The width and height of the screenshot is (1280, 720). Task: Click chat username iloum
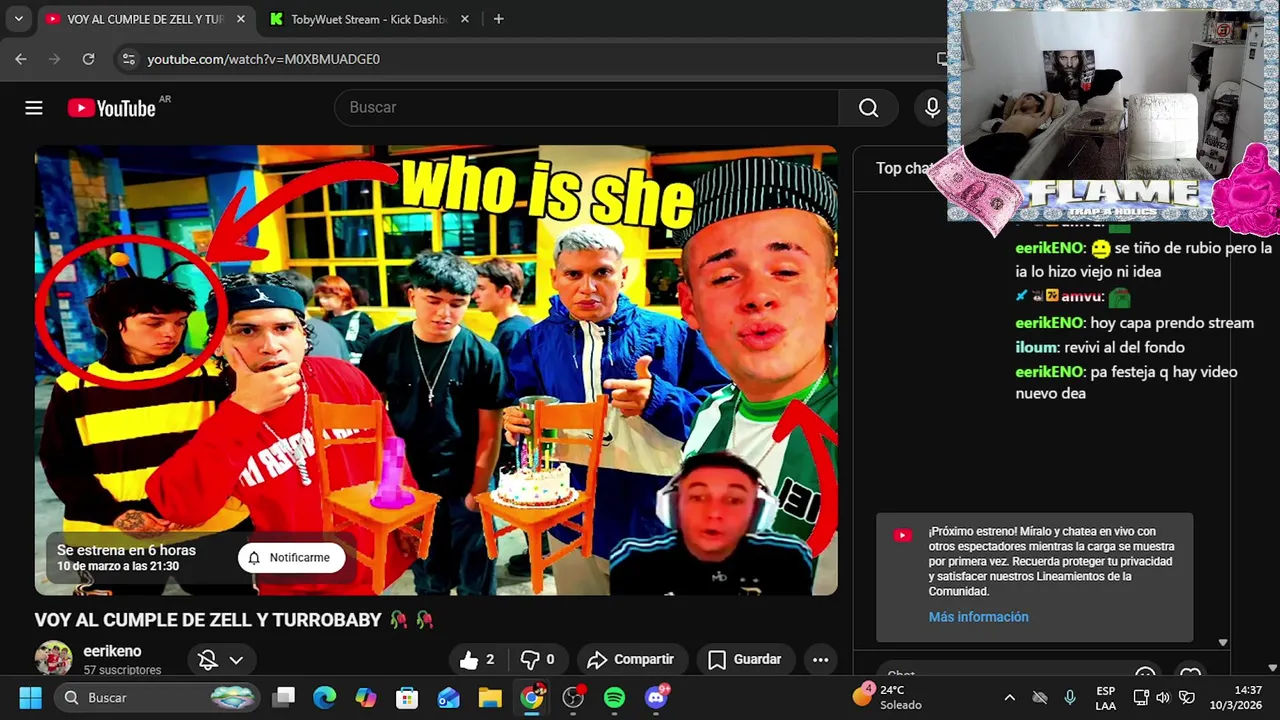pyautogui.click(x=1037, y=347)
